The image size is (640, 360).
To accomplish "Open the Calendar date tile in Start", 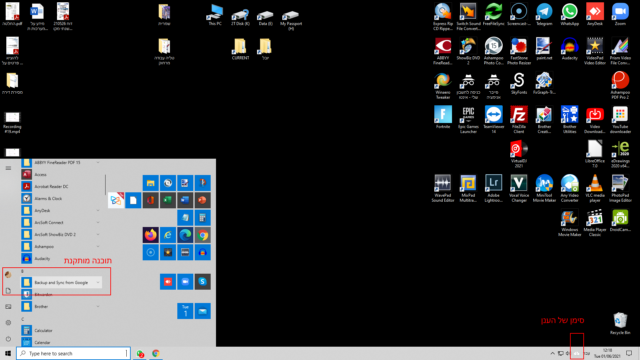I will 185,311.
